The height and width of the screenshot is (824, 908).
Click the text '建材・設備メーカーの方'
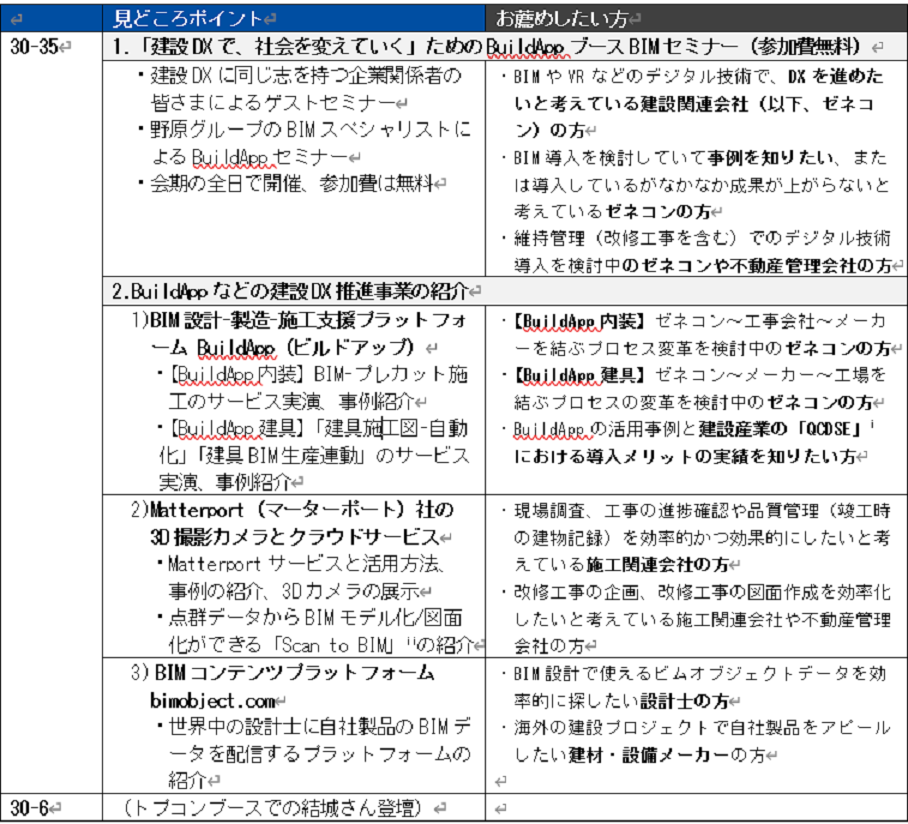pos(667,755)
